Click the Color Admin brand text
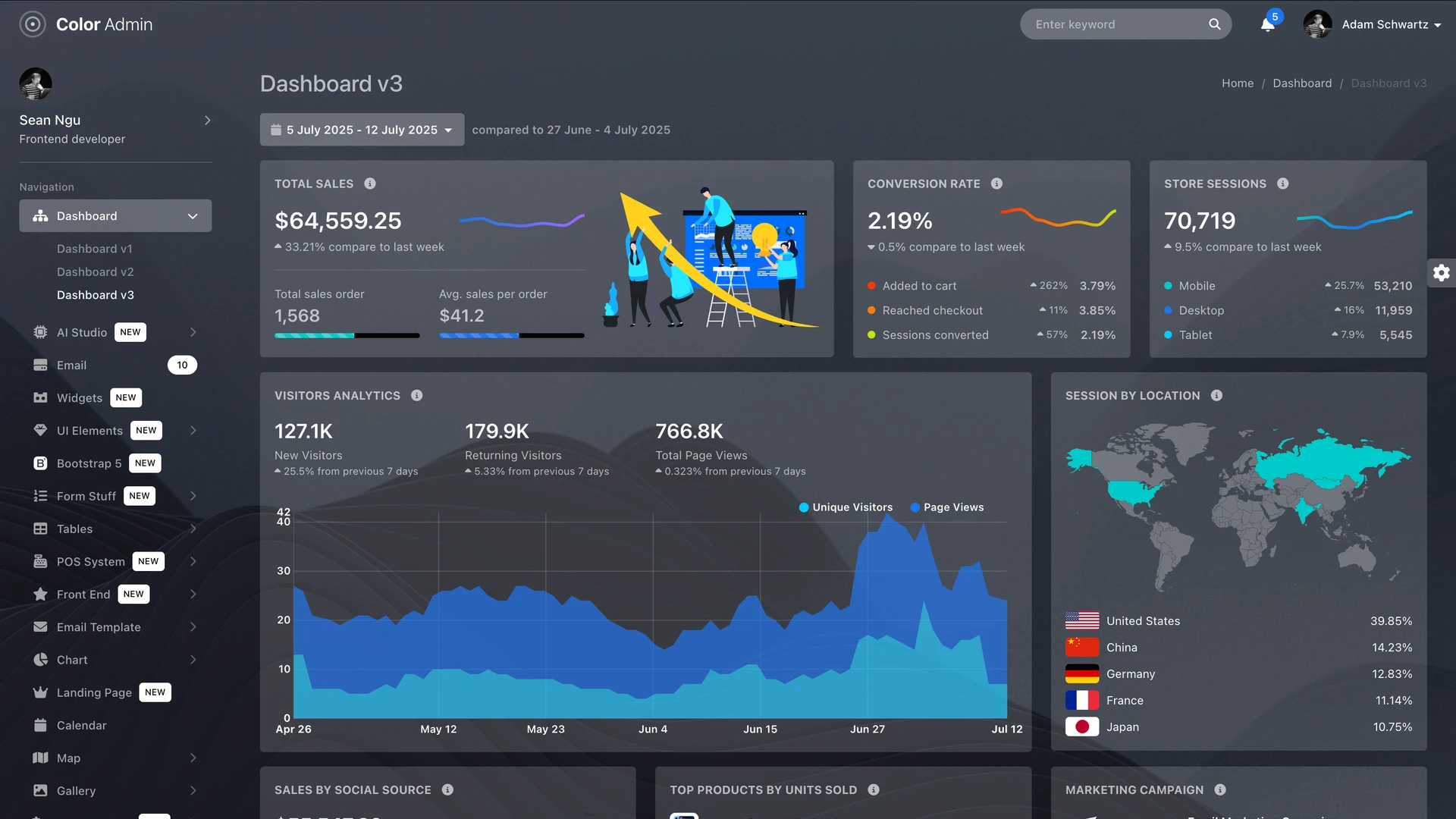Image resolution: width=1456 pixels, height=819 pixels. coord(104,24)
